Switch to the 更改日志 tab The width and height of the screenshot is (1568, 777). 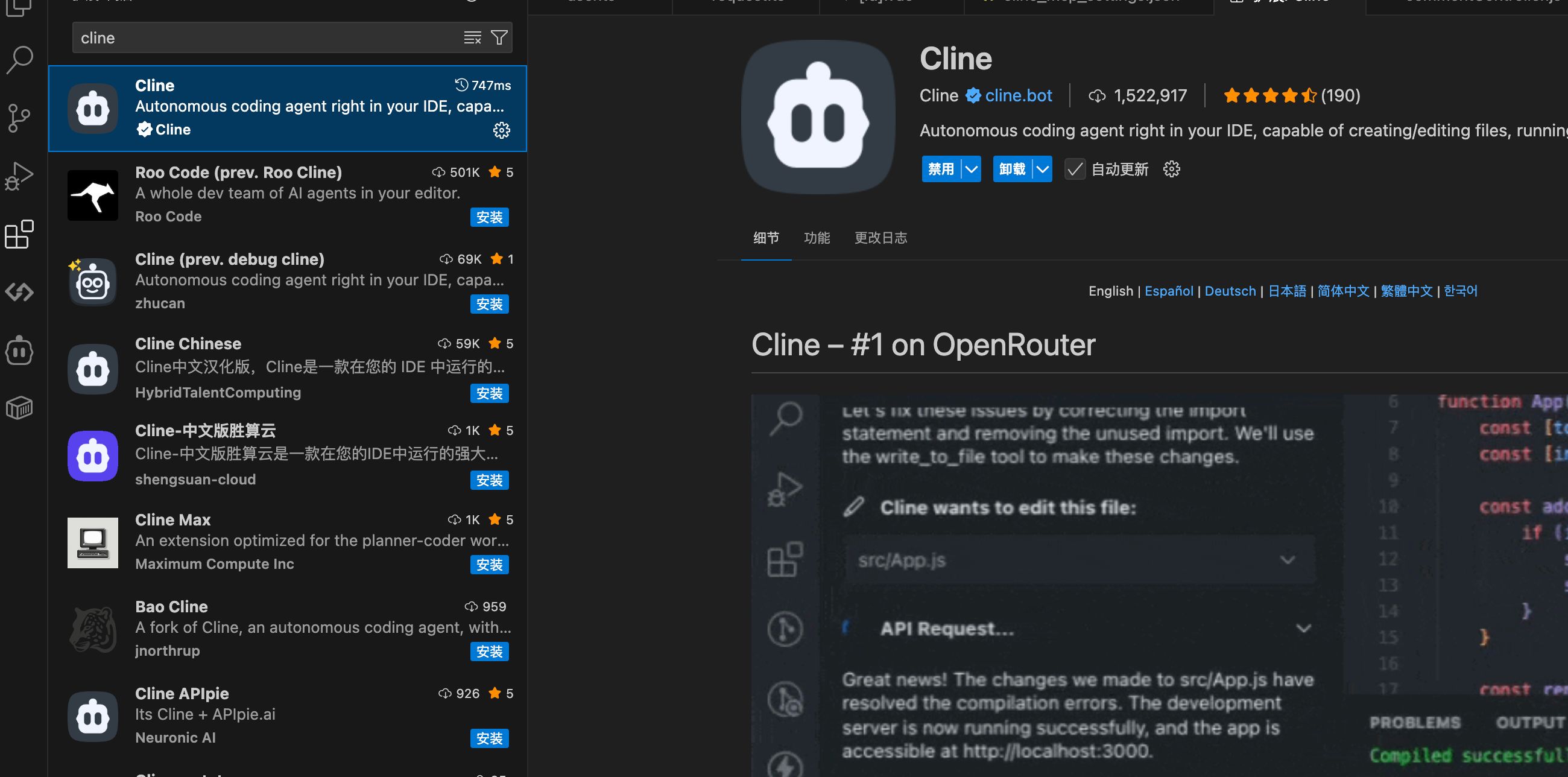click(x=880, y=238)
